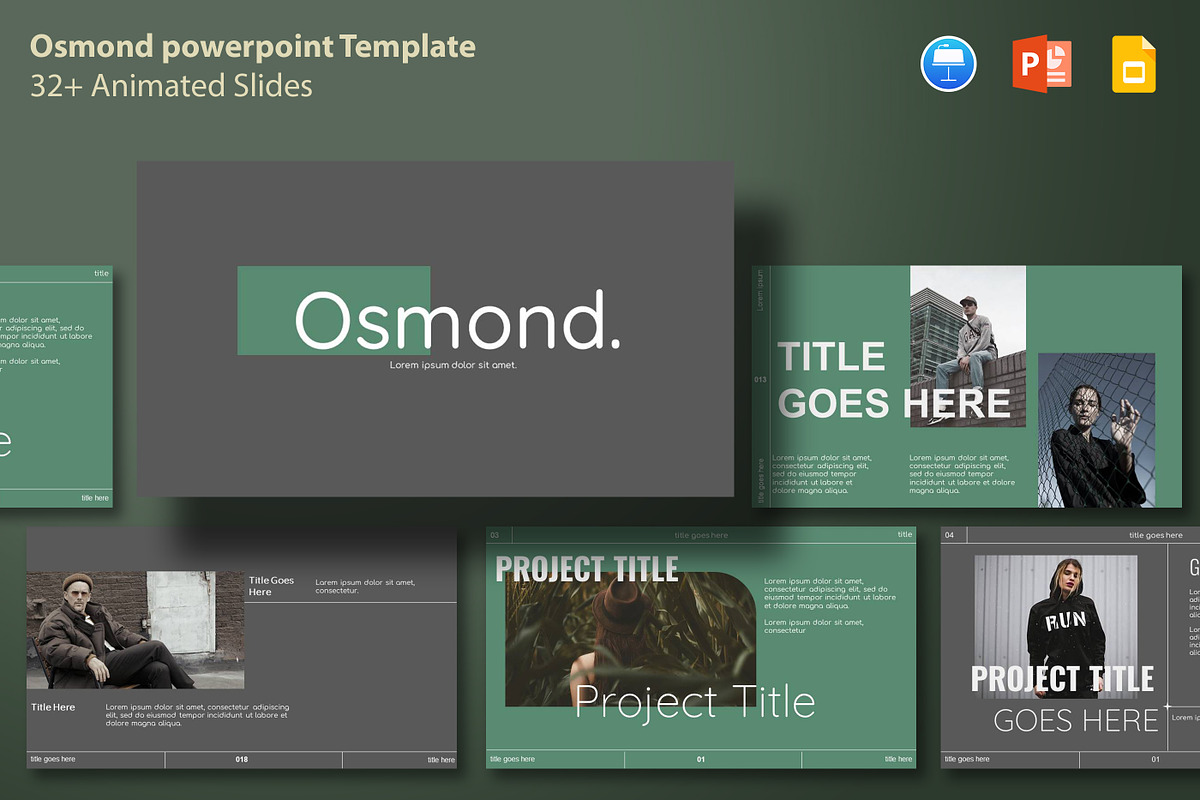Click the 'Title Here' label on the bottom-left slide
Viewport: 1200px width, 800px height.
pos(53,707)
